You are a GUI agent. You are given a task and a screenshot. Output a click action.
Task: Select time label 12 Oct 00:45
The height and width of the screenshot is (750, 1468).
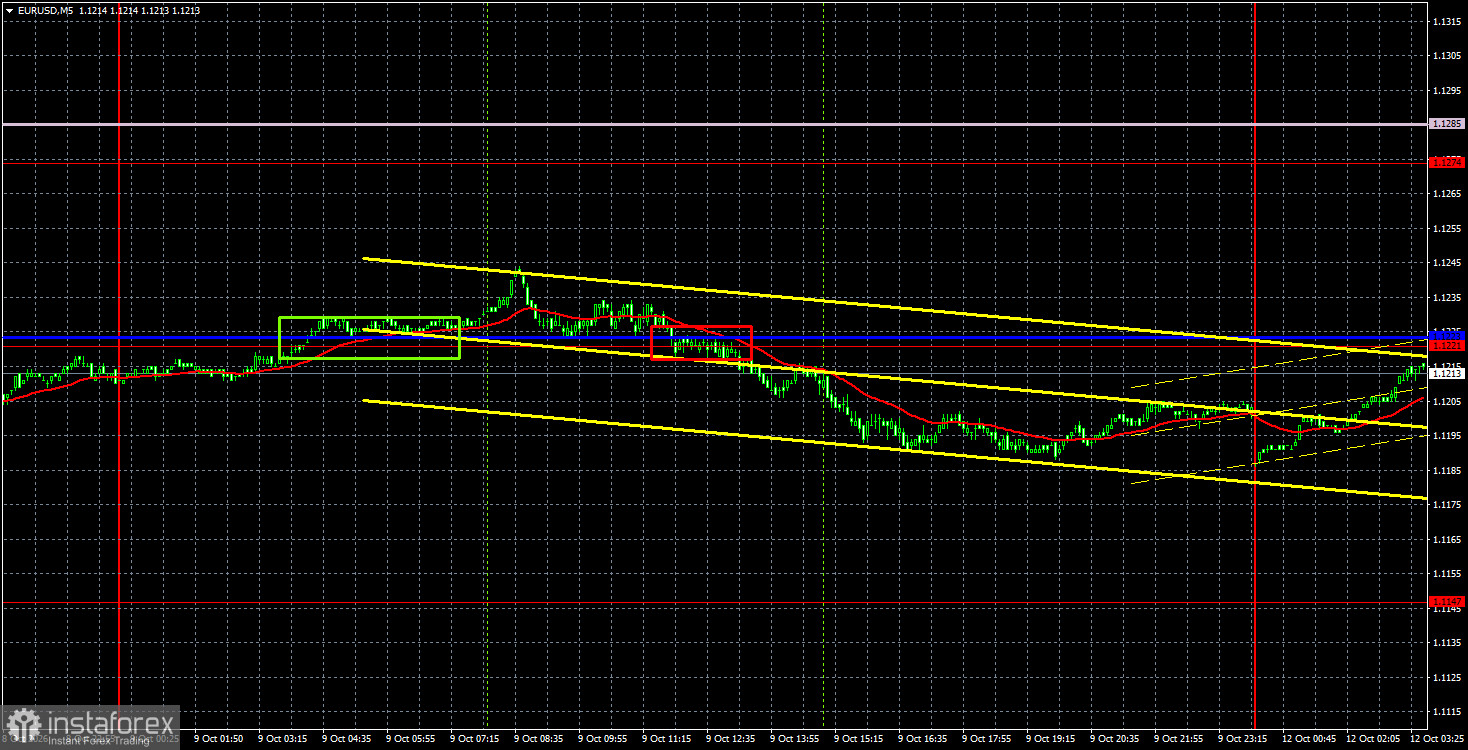click(1307, 739)
